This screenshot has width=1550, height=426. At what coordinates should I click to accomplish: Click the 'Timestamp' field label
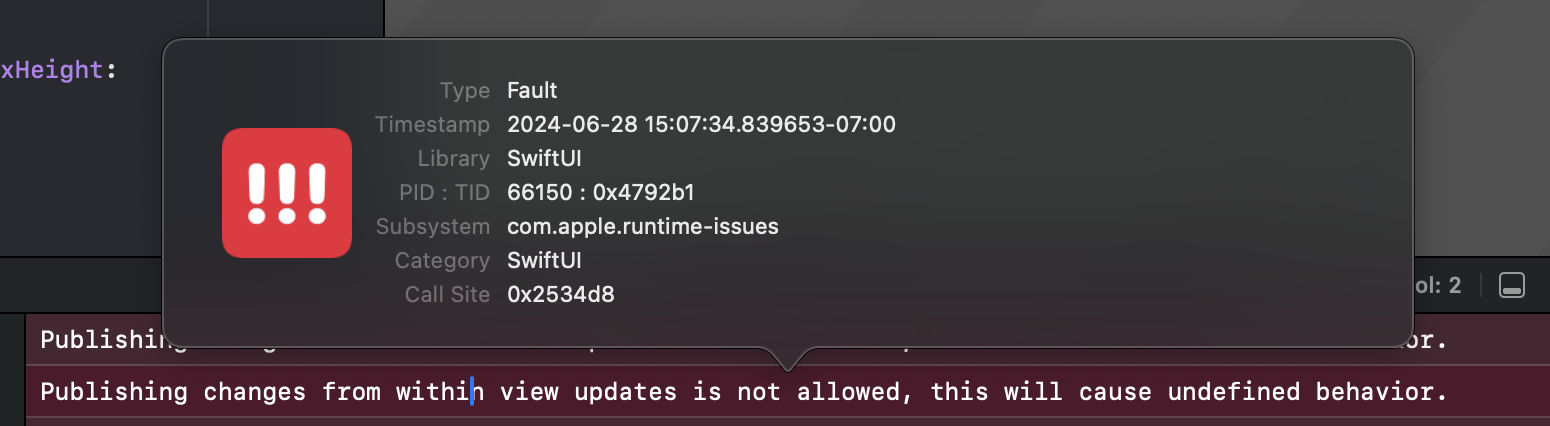[x=432, y=125]
